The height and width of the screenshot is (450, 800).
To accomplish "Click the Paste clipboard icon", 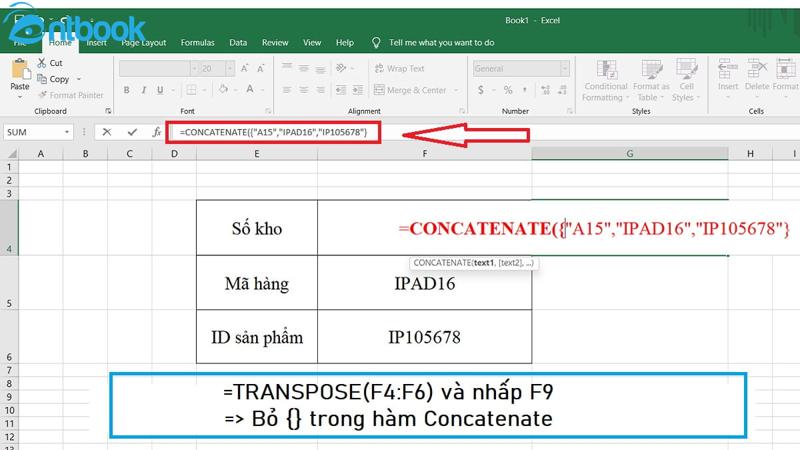I will tap(20, 71).
